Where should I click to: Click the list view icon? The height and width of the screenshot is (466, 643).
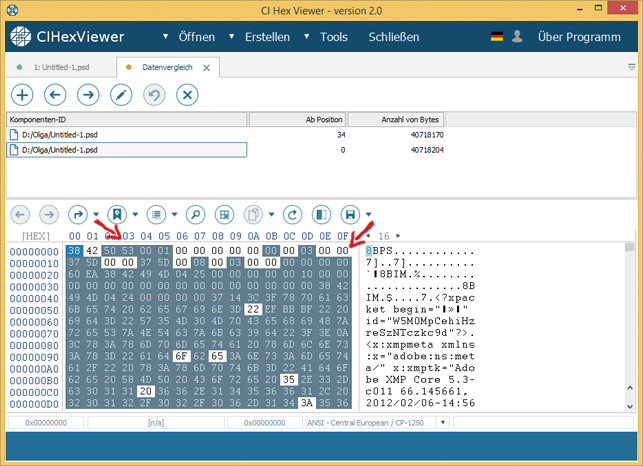(156, 214)
